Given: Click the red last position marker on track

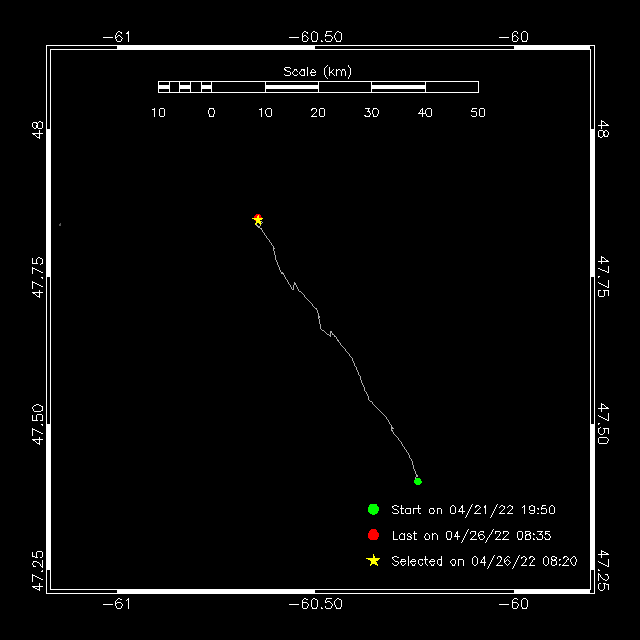Looking at the screenshot, I should point(257,218).
